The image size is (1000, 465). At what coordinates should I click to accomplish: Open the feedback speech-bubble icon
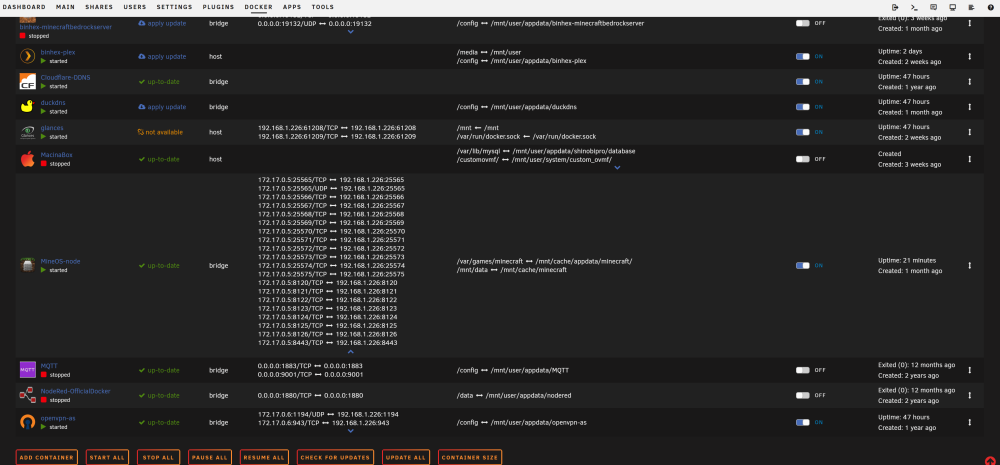pyautogui.click(x=933, y=7)
